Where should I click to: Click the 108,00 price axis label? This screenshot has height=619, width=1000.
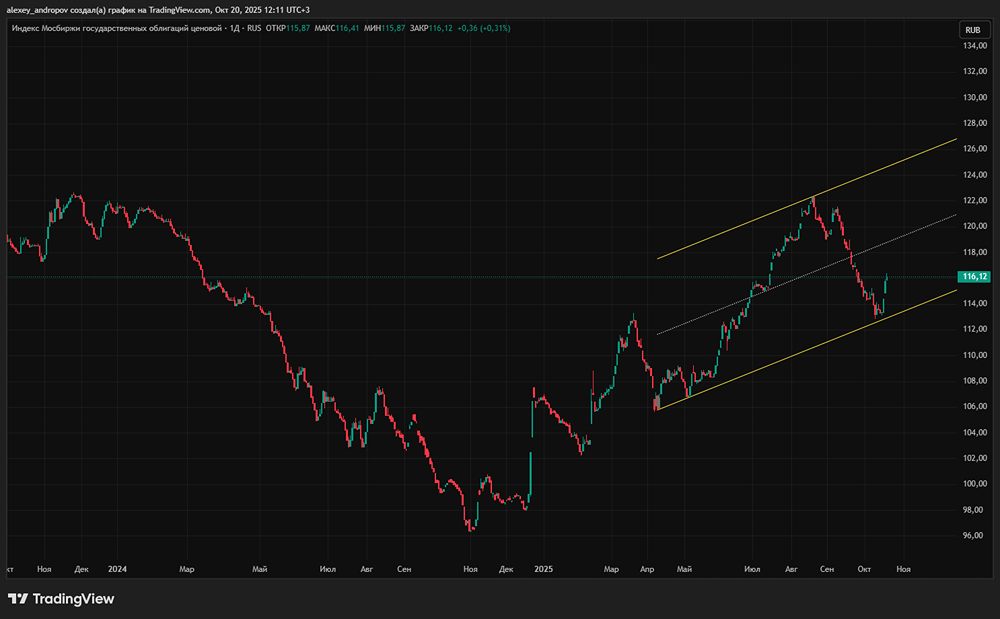975,381
